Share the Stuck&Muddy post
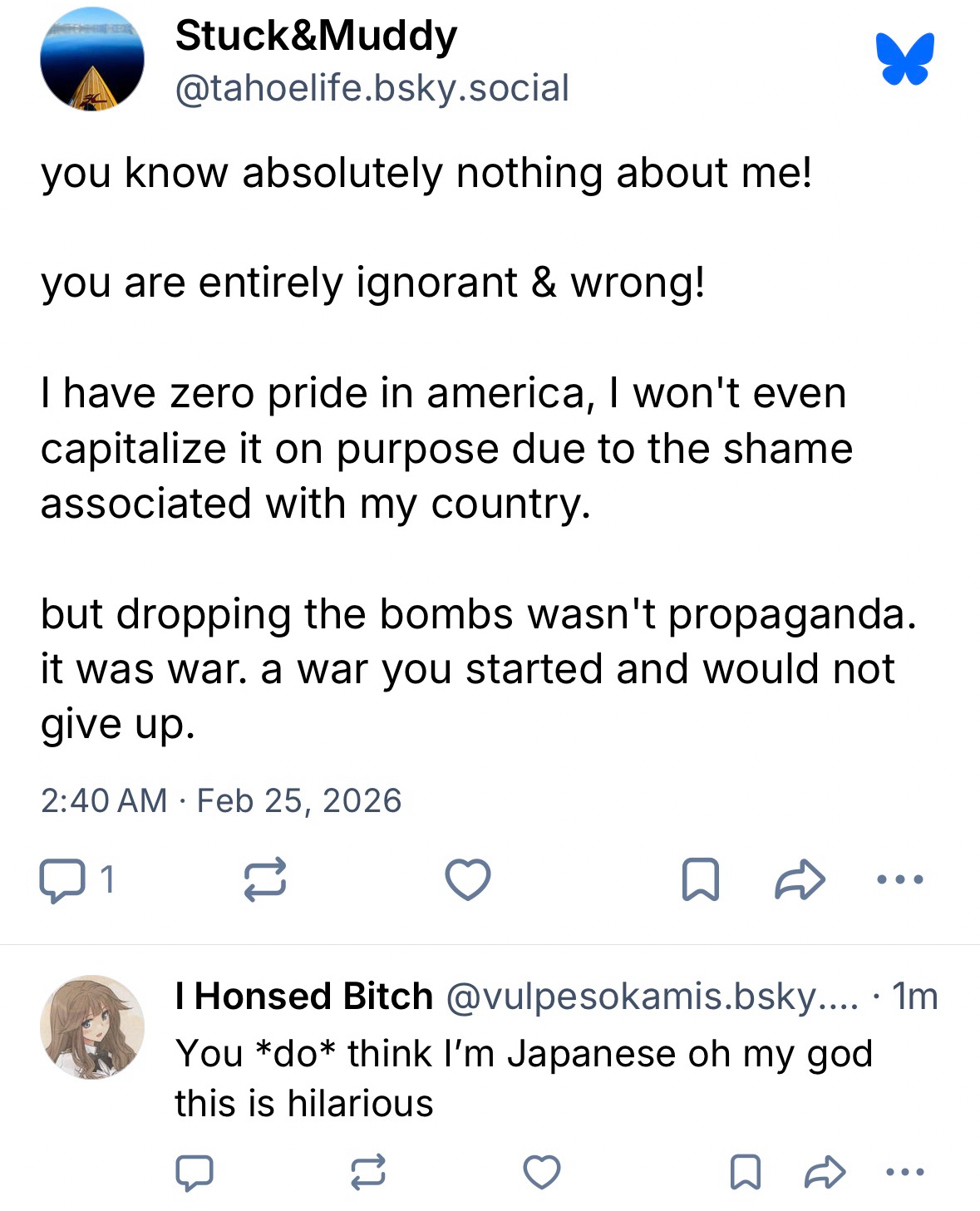The height and width of the screenshot is (1211, 980). 800,879
